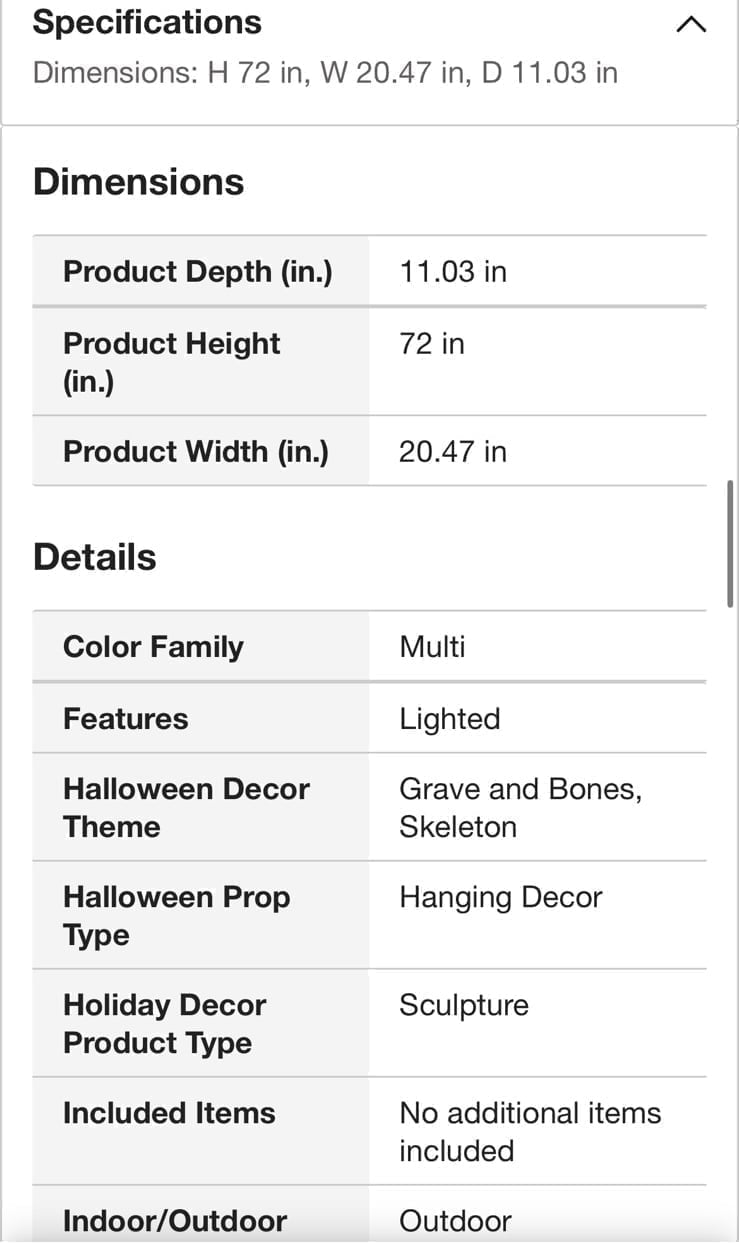Viewport: 739px width, 1245px height.
Task: Click the Grave and Bones, Skeleton value
Action: click(x=521, y=807)
